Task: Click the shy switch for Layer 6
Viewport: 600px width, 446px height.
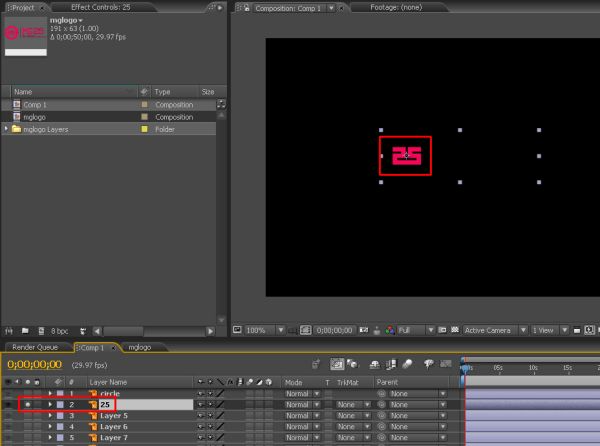Action: tap(200, 426)
